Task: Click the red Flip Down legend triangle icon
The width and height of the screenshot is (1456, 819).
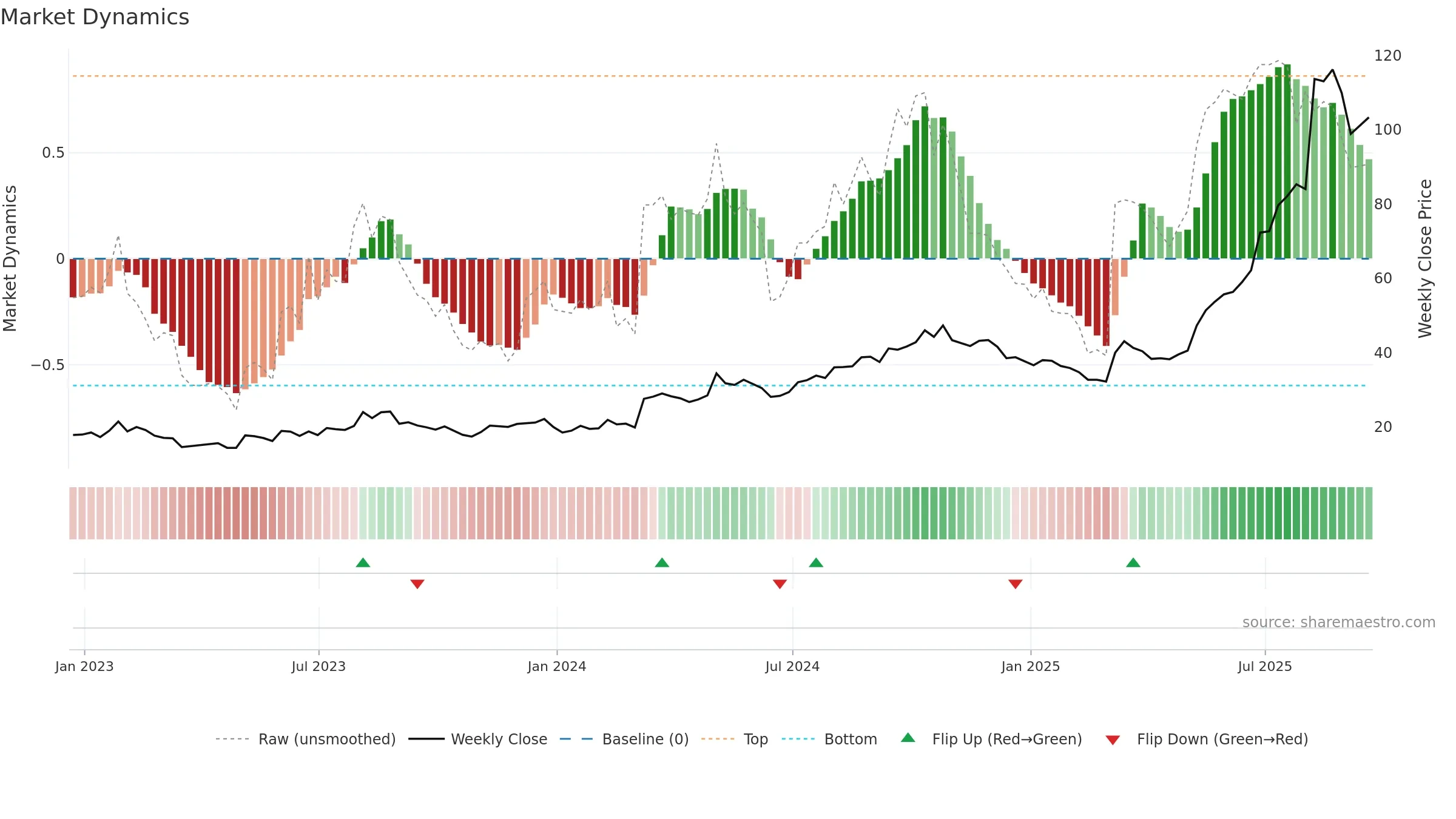Action: pos(1113,740)
